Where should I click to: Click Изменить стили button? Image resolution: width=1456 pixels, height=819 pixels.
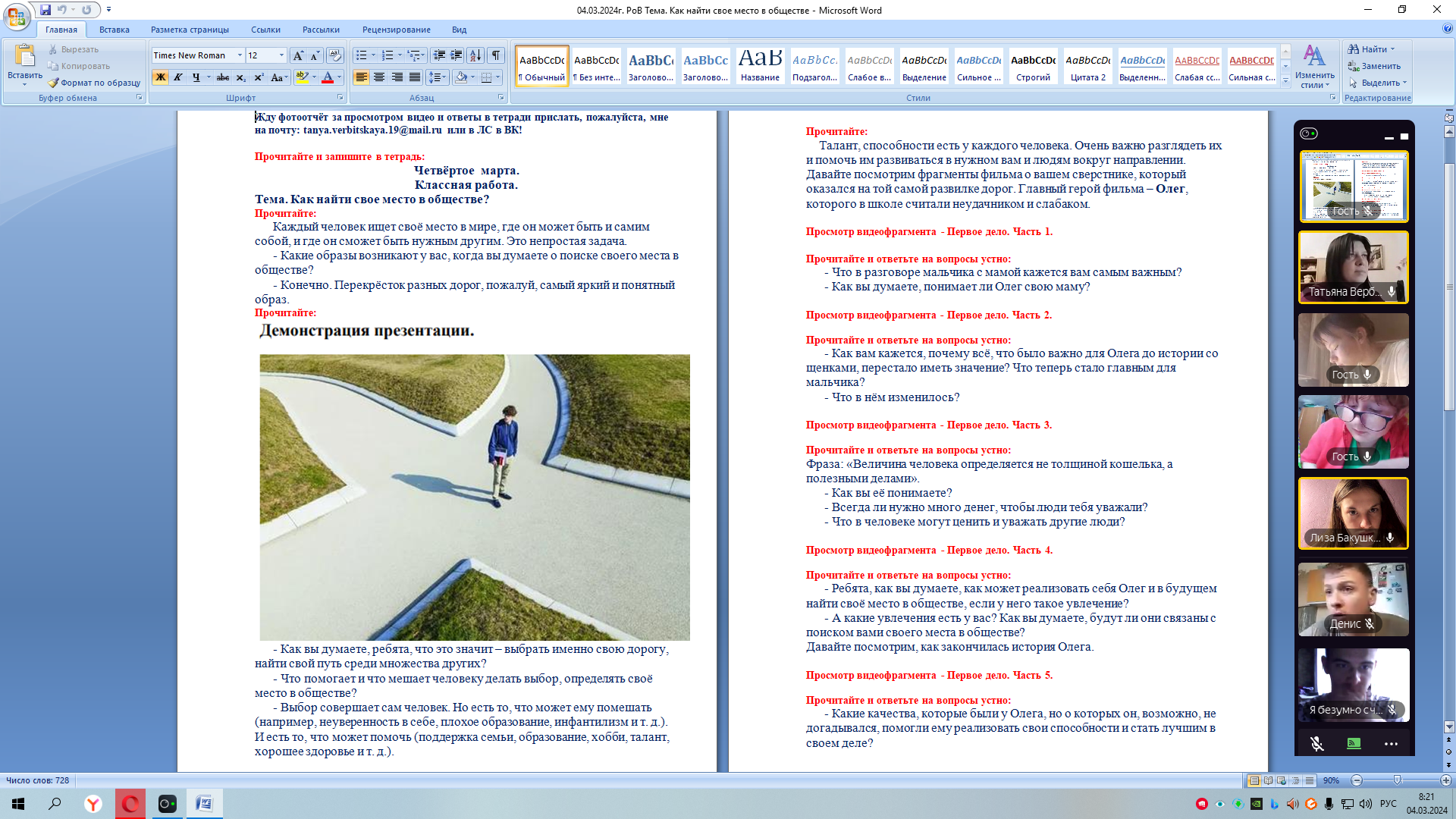click(1314, 66)
